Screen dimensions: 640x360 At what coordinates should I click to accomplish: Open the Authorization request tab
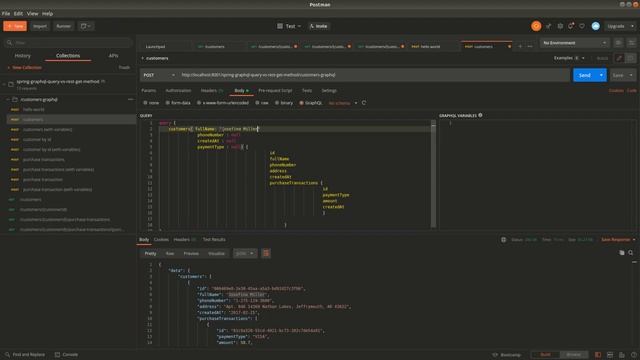coord(178,91)
